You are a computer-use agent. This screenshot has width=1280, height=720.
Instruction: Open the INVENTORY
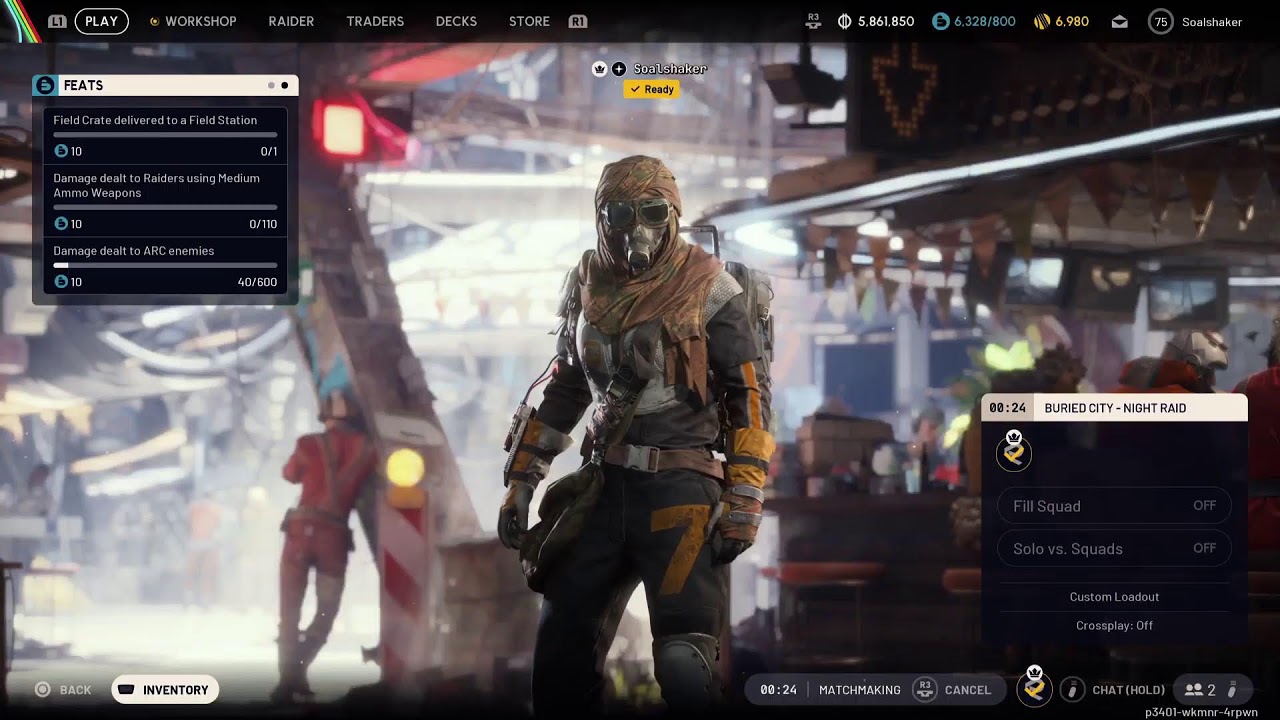tap(165, 689)
